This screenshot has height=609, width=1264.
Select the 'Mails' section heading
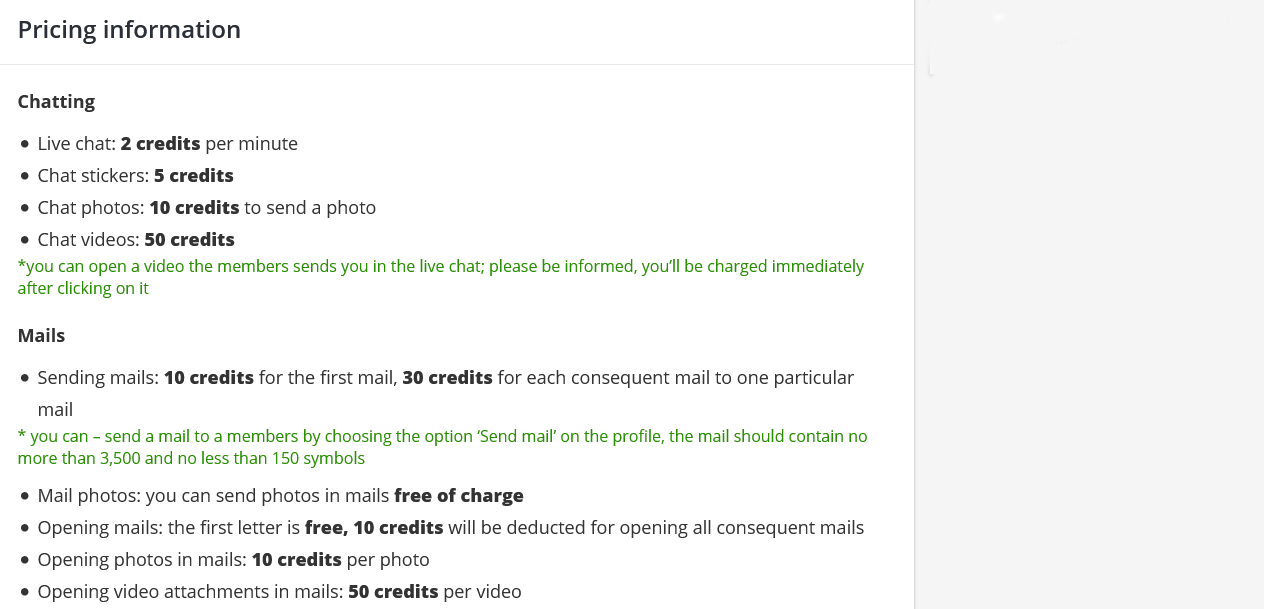pyautogui.click(x=41, y=336)
